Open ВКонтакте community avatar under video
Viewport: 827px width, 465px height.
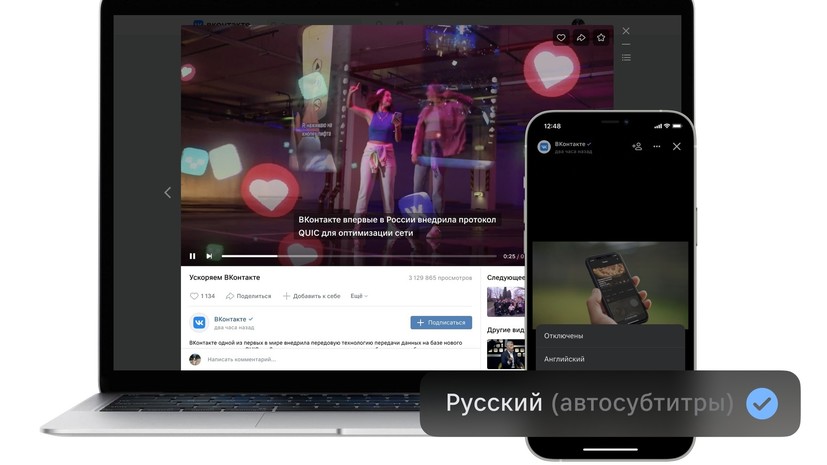coord(199,323)
